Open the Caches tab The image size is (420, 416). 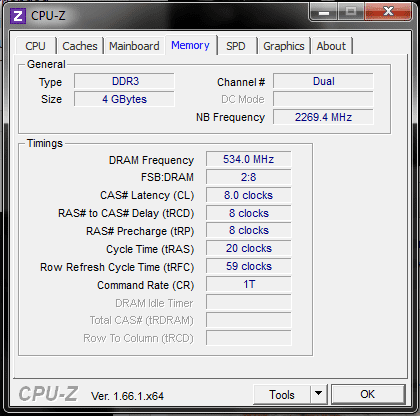click(80, 46)
